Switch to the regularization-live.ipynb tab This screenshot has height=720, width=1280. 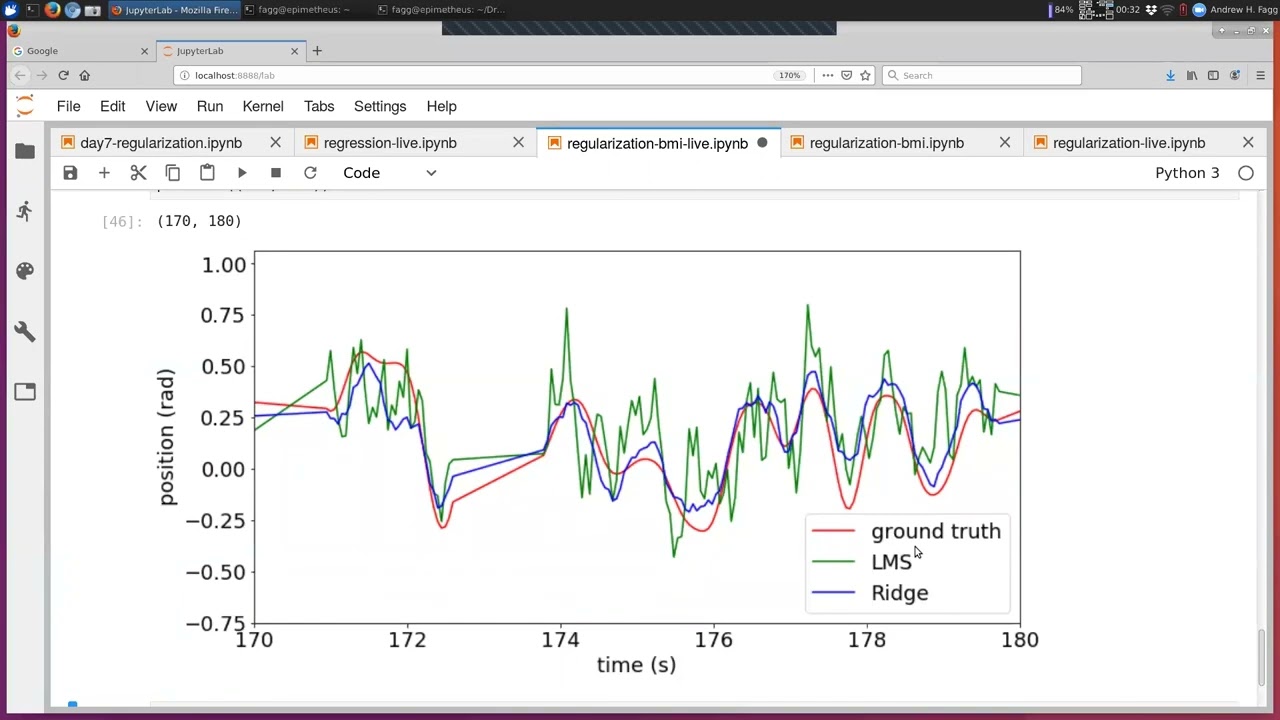[1129, 143]
